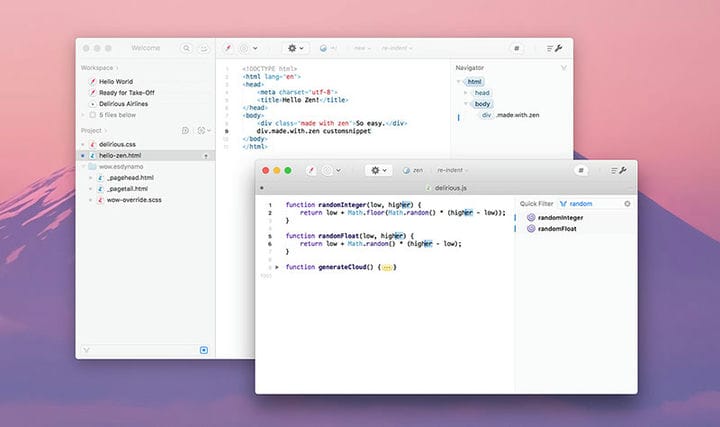720x427 pixels.
Task: Open _pagehead.html file
Action: point(130,178)
